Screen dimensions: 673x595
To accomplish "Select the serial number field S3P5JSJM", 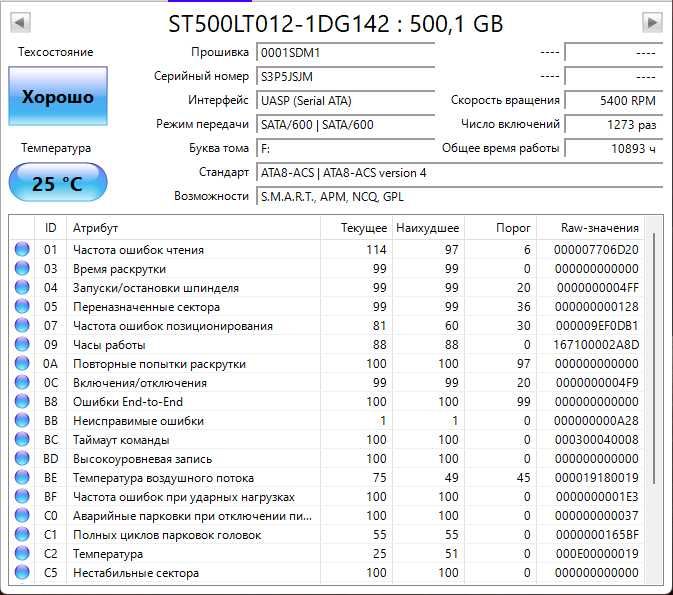I will (x=346, y=77).
